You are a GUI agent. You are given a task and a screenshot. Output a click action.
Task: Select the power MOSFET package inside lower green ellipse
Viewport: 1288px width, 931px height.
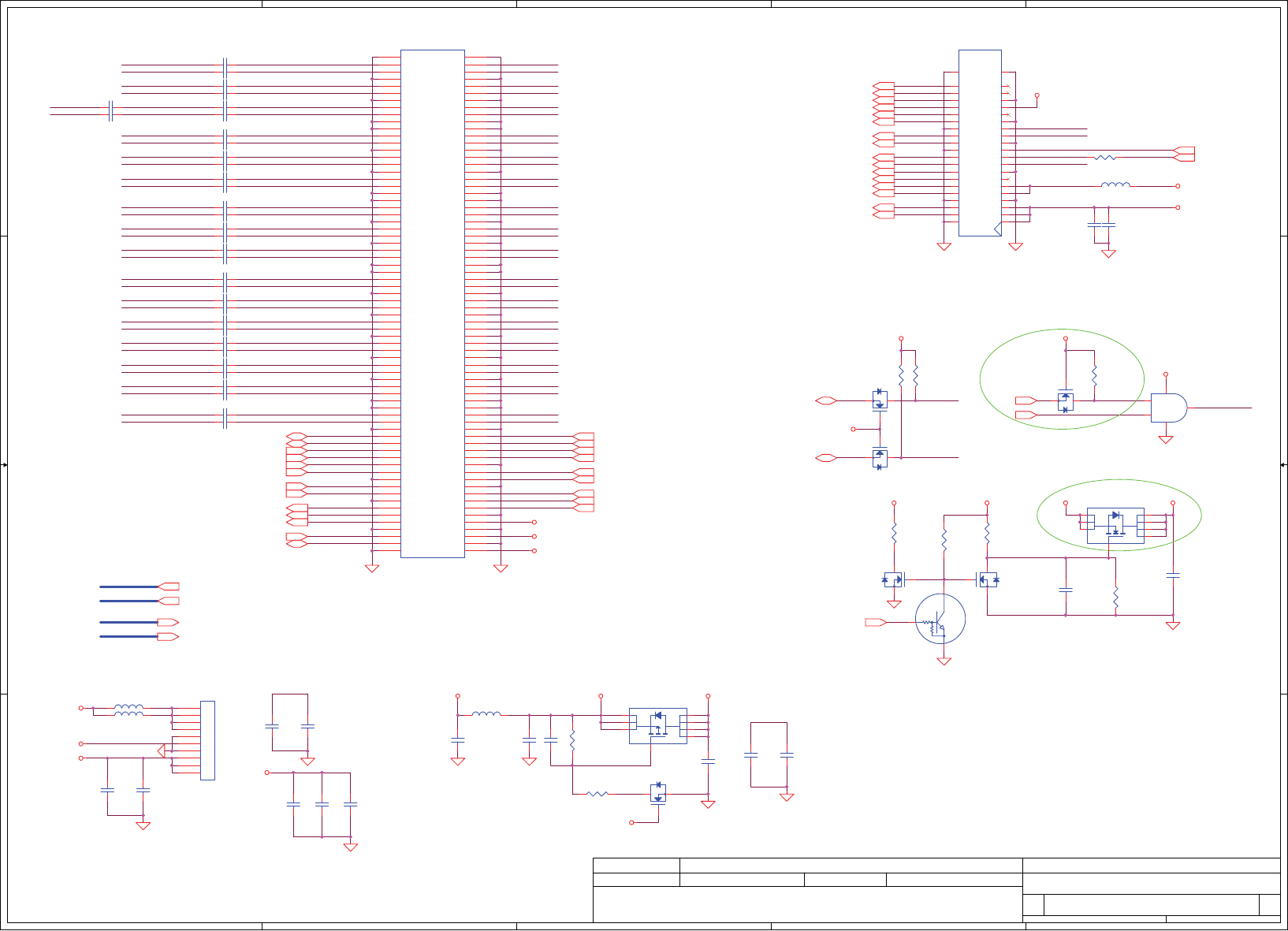tap(1115, 526)
